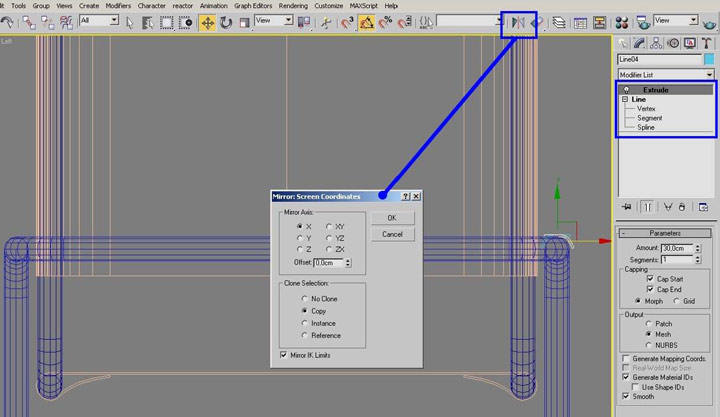Click the Pin Stack icon
Viewport: 720px width, 417px height.
(x=626, y=207)
